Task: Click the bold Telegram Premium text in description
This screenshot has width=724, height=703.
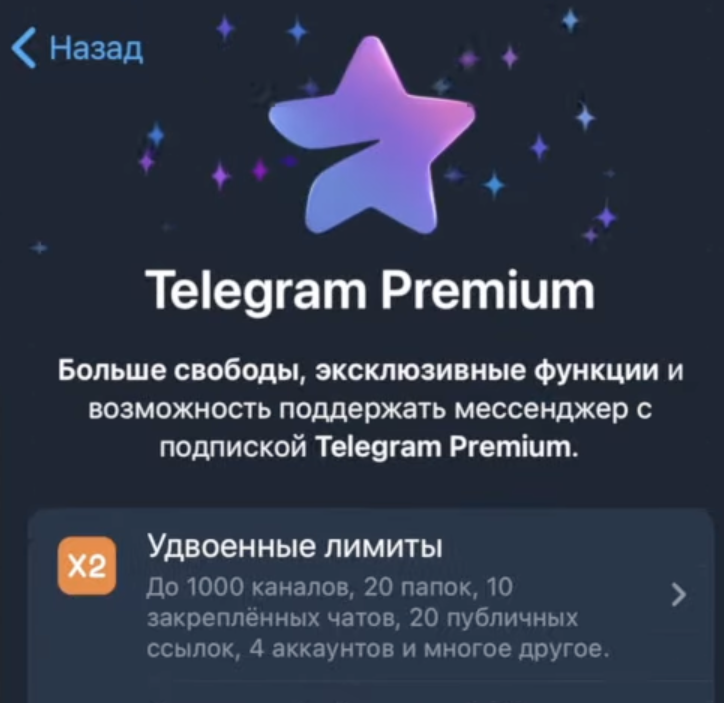Action: click(x=448, y=447)
